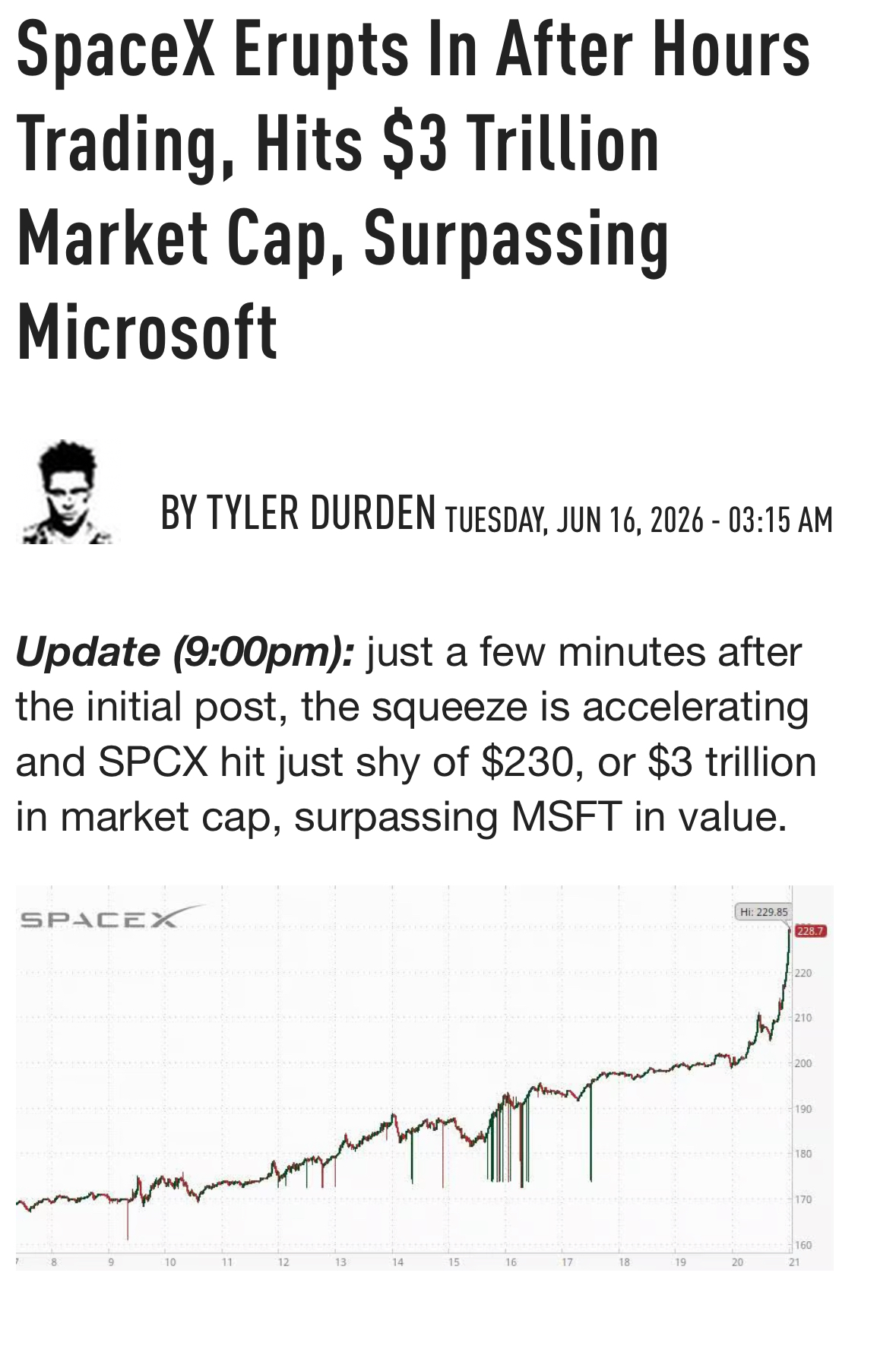Click date 10 on chart axis
896x1368 pixels.
tap(170, 1262)
